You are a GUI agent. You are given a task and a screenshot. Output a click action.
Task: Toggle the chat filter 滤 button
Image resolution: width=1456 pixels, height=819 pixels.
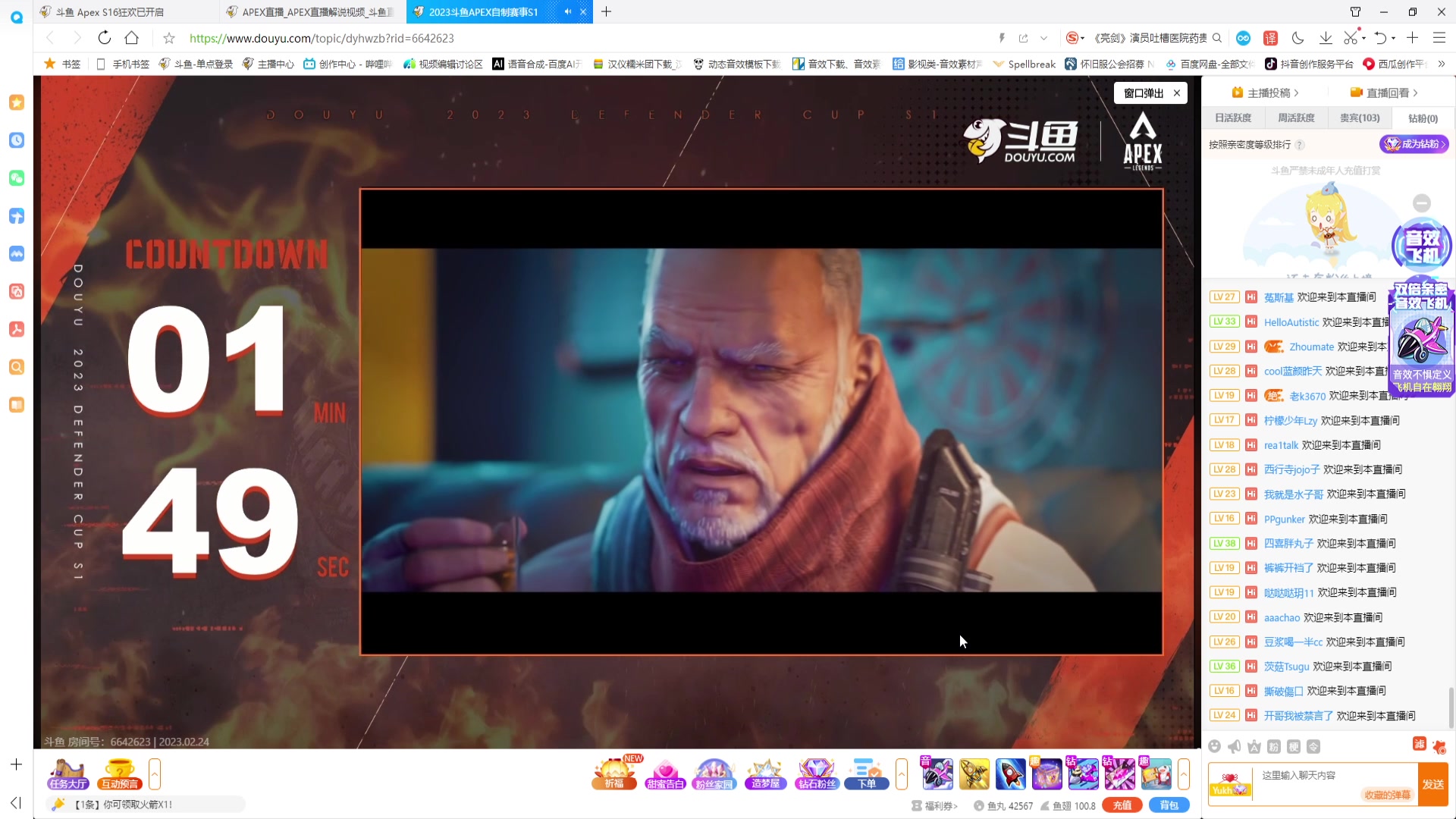pos(1420,744)
